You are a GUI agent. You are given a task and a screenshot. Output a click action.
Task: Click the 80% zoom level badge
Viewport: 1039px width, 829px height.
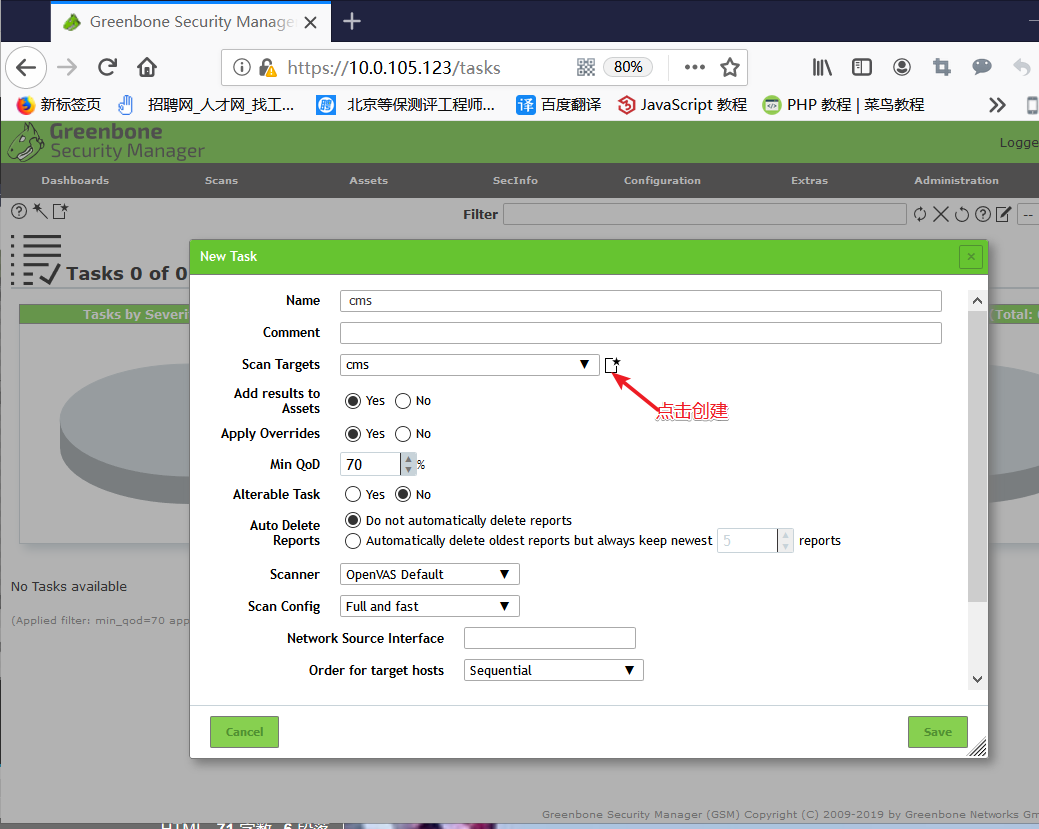coord(628,67)
